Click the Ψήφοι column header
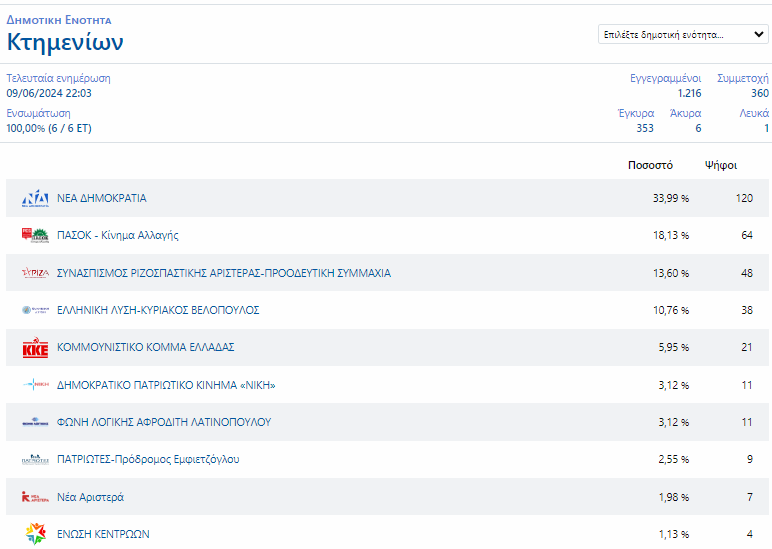Screen dimensions: 772x549 (x=721, y=165)
